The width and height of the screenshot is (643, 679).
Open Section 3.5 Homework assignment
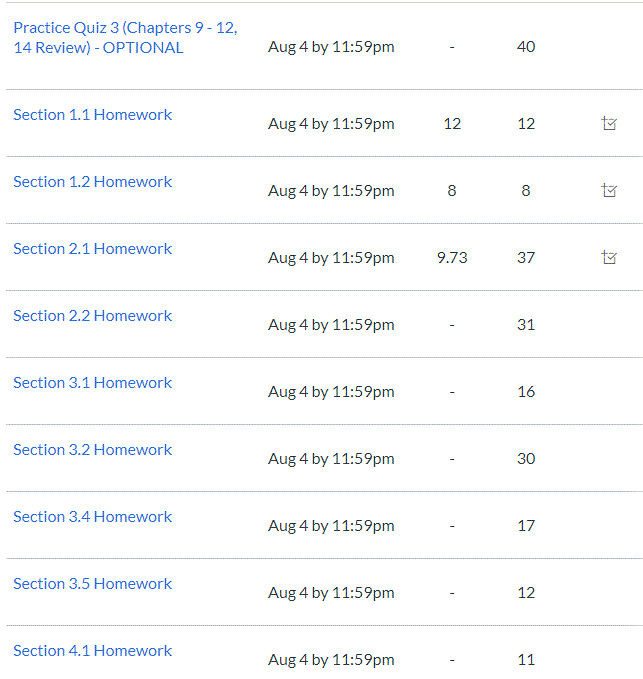pyautogui.click(x=93, y=584)
